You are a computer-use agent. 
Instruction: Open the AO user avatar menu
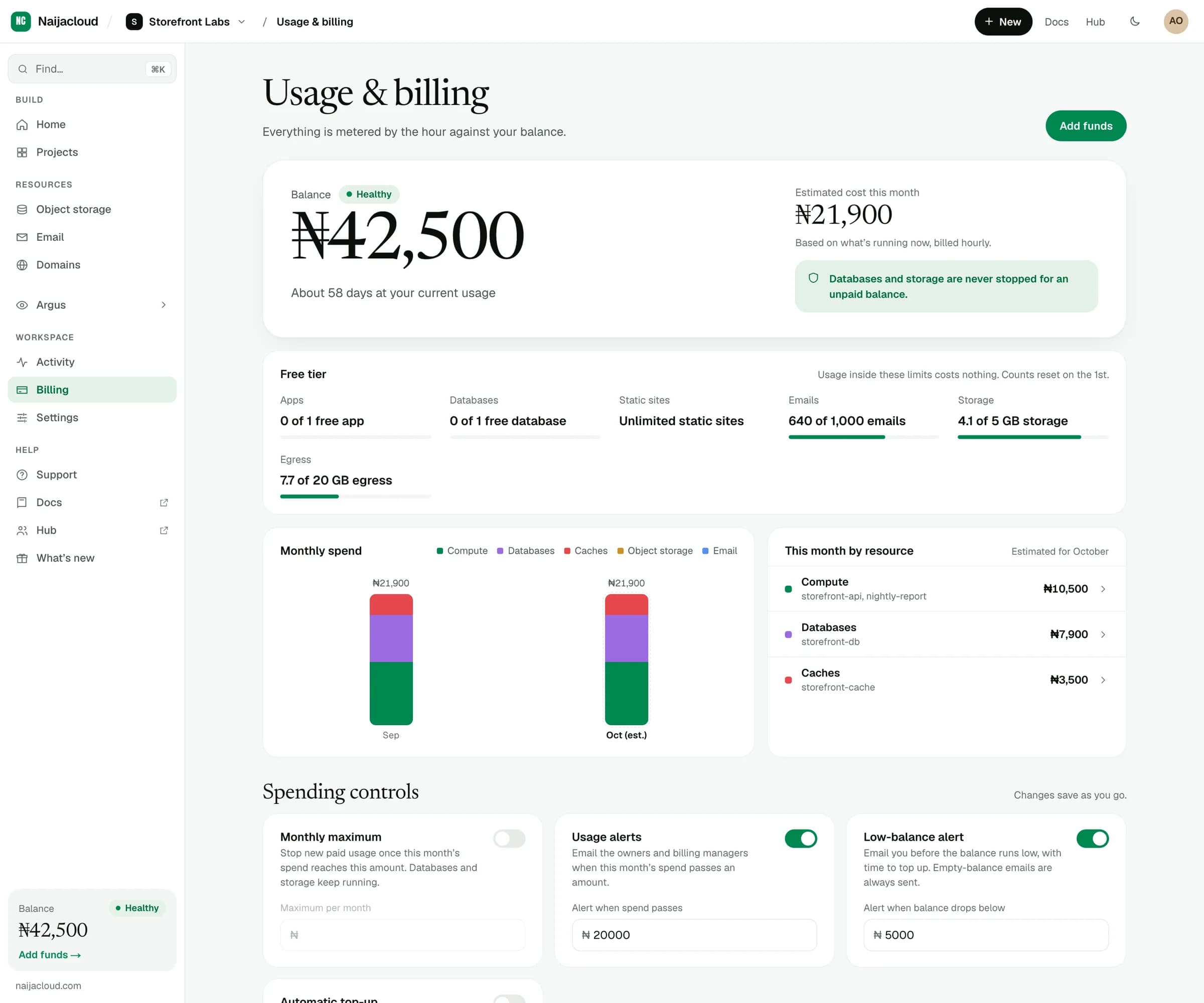pyautogui.click(x=1175, y=21)
